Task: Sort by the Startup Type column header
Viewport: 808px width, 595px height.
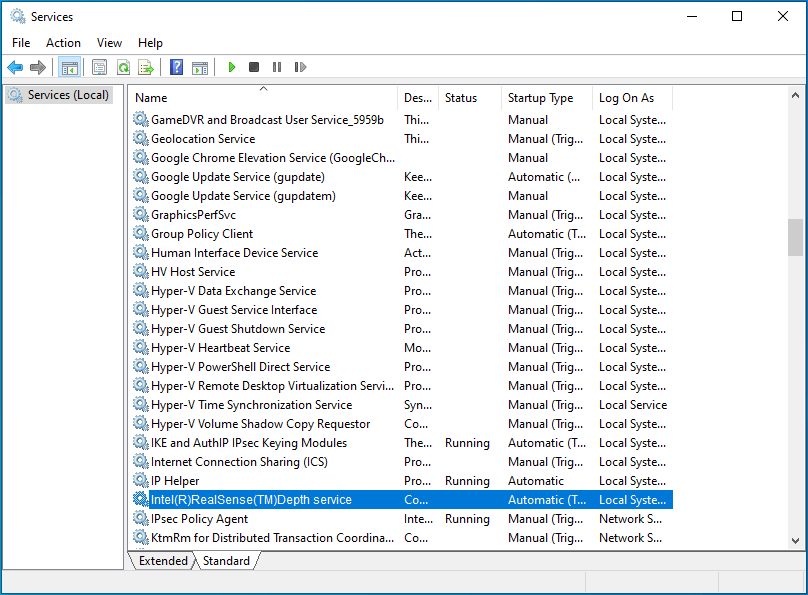Action: click(541, 97)
